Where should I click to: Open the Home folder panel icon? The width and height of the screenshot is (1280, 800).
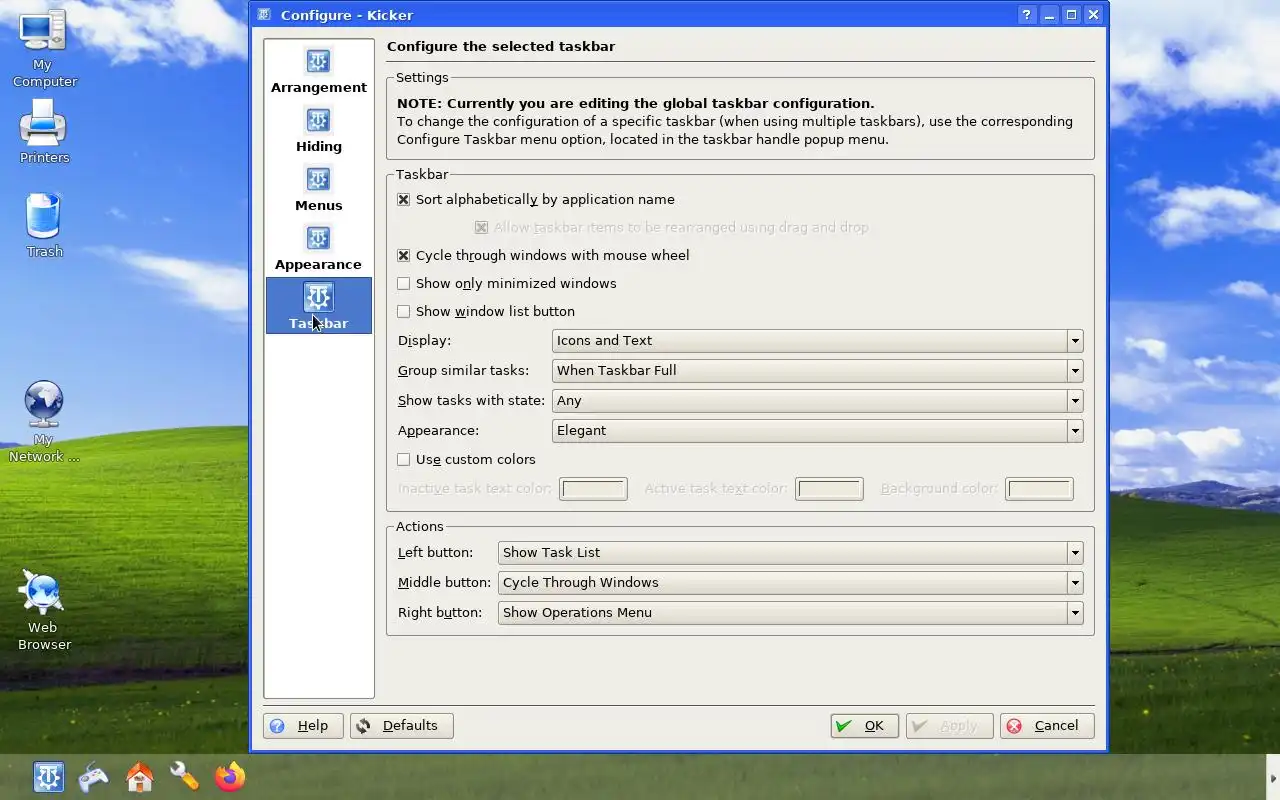(x=139, y=777)
